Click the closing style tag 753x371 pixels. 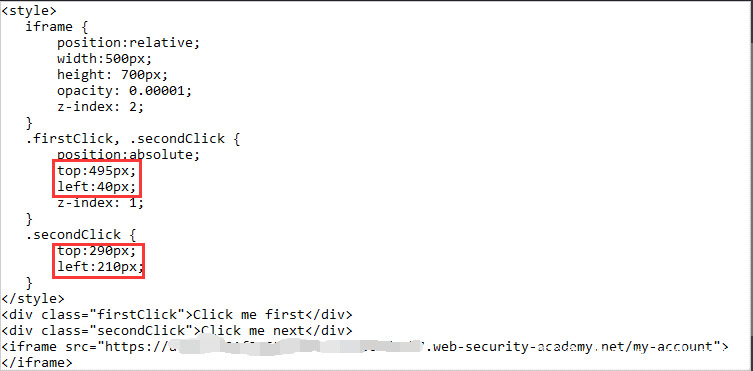pyautogui.click(x=33, y=299)
